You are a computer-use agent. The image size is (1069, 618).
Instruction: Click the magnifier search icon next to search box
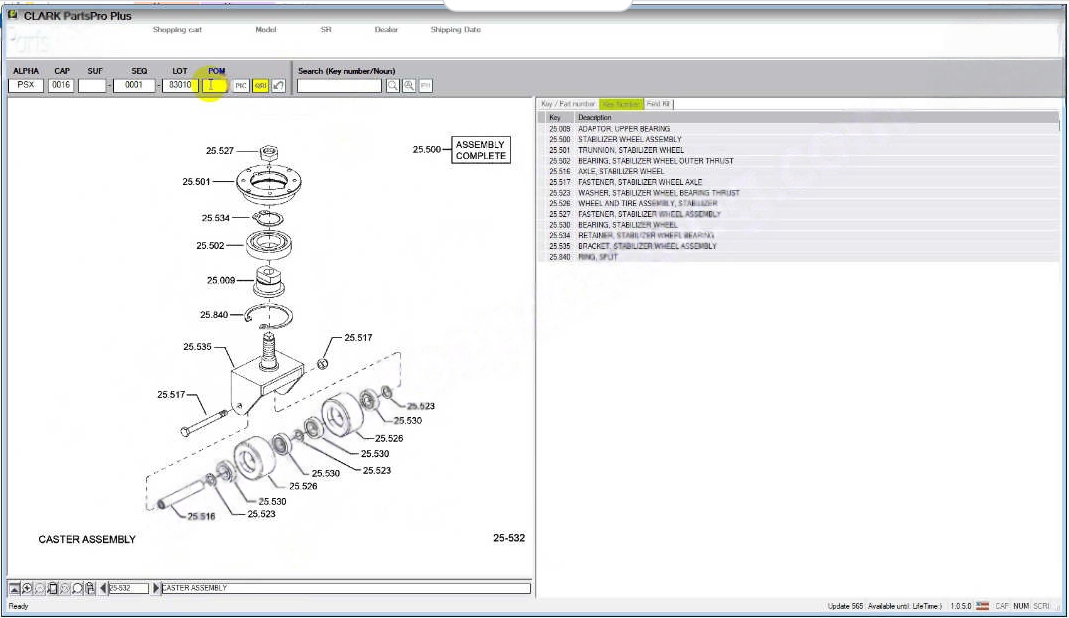tap(393, 86)
